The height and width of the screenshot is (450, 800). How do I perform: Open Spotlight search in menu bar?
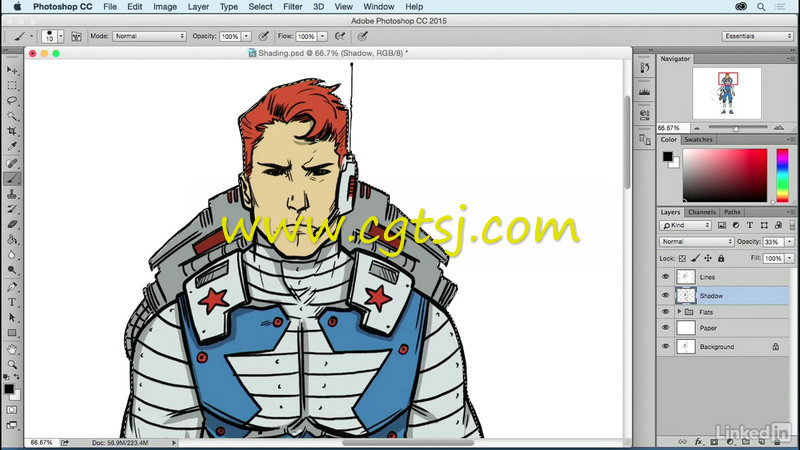point(761,7)
